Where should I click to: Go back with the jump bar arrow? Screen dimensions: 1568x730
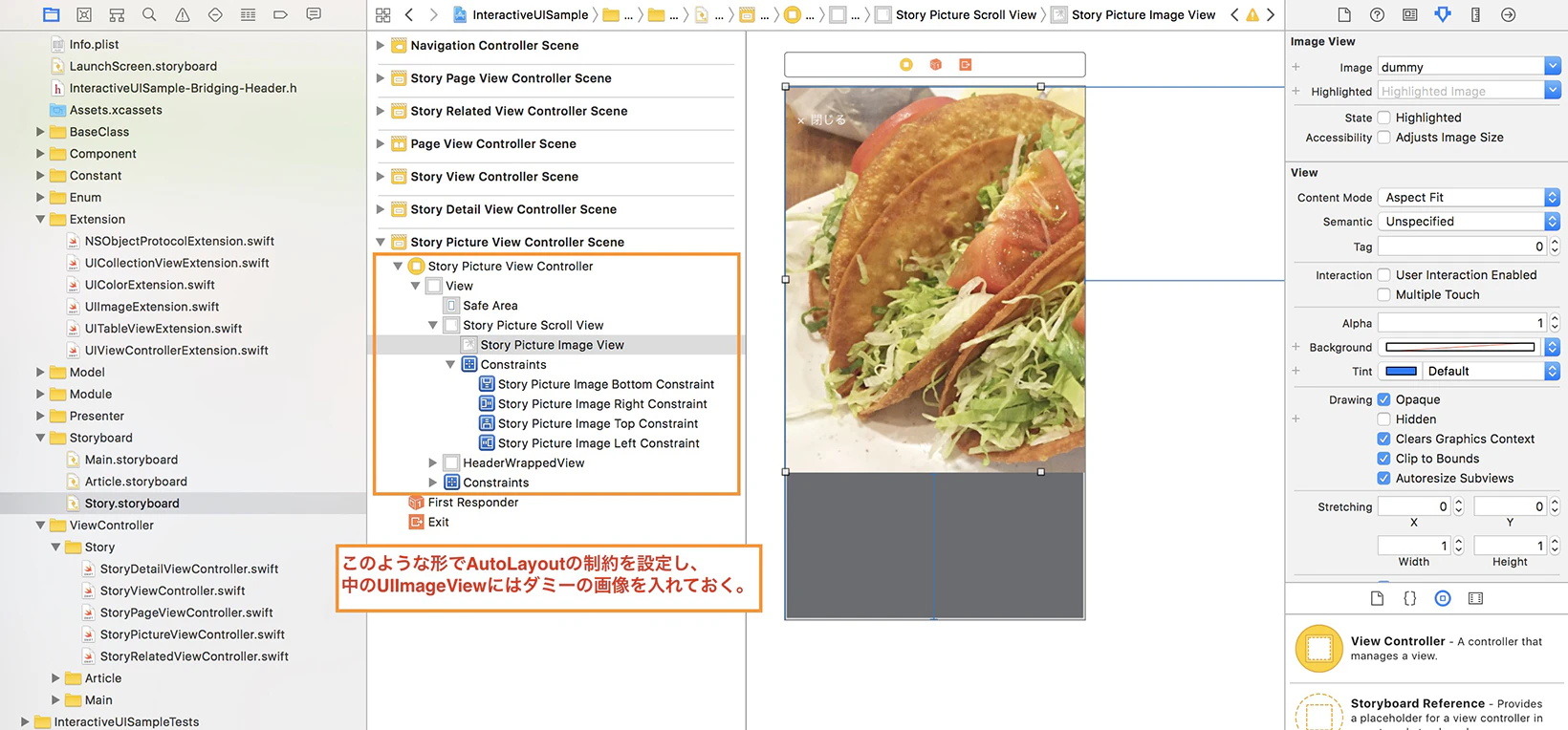point(409,14)
